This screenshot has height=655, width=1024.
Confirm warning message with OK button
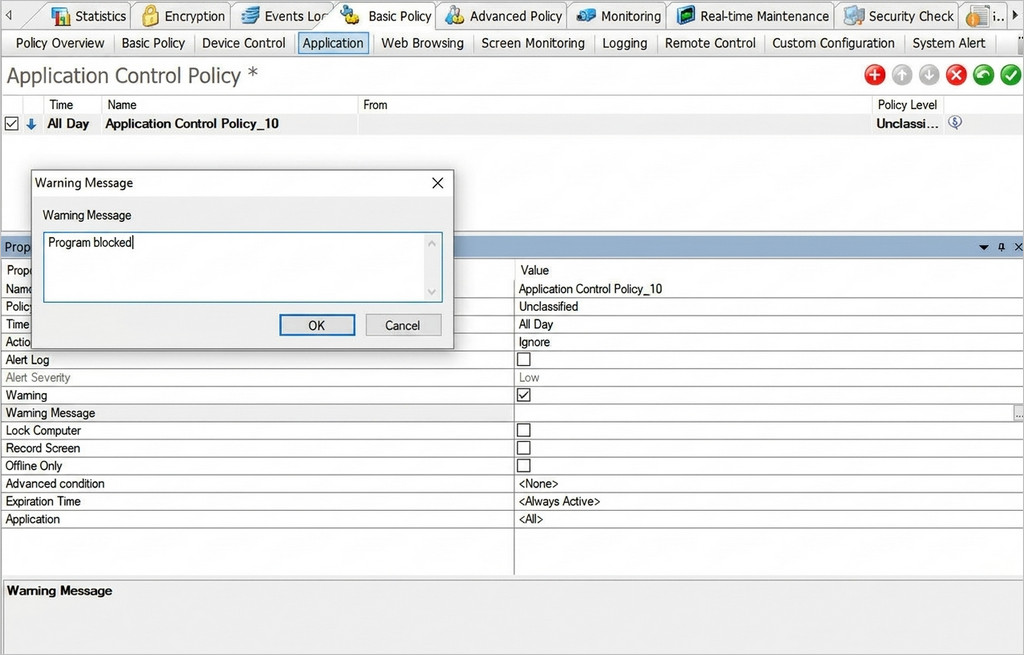[x=317, y=325]
